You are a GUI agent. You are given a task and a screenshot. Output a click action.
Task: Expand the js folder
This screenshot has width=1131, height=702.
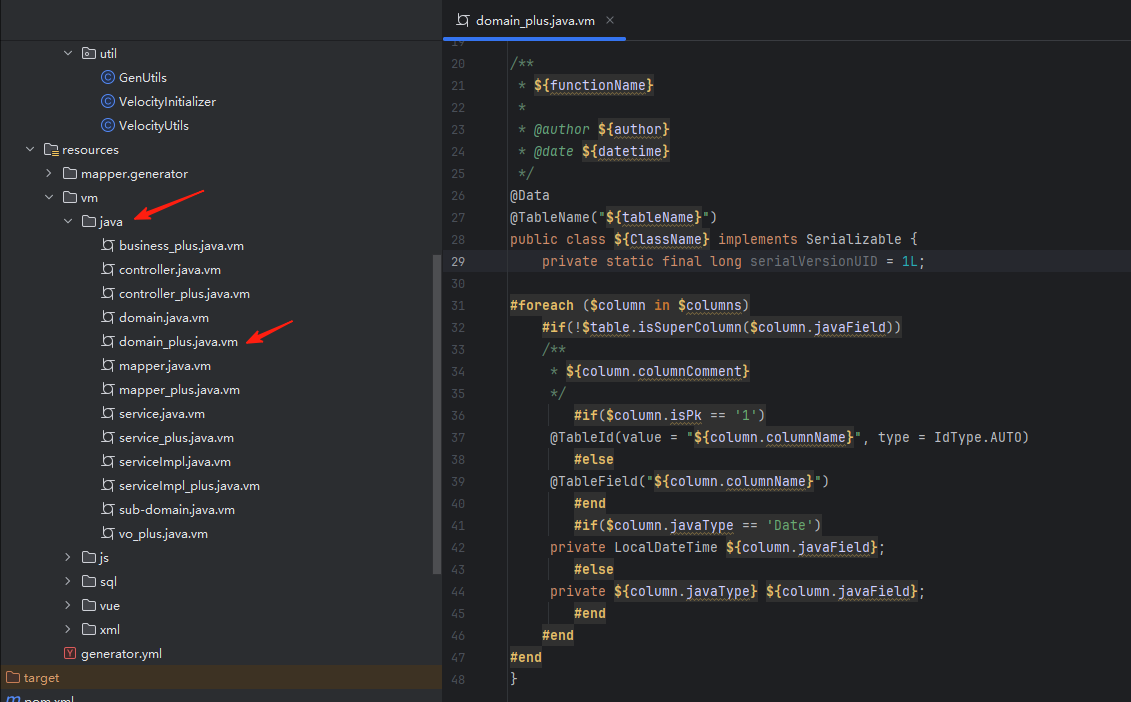tap(68, 557)
